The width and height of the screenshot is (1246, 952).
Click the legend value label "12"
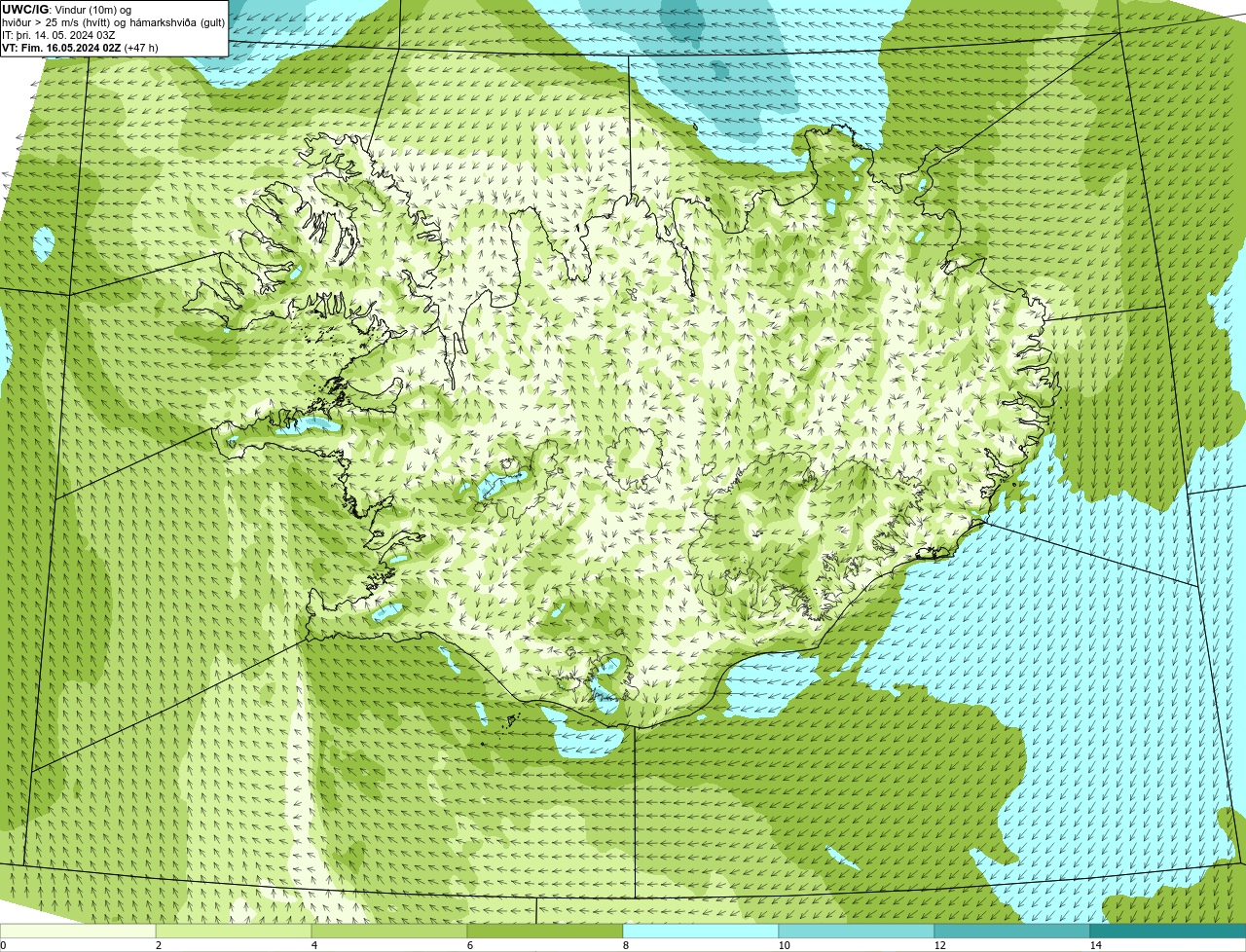point(939,945)
